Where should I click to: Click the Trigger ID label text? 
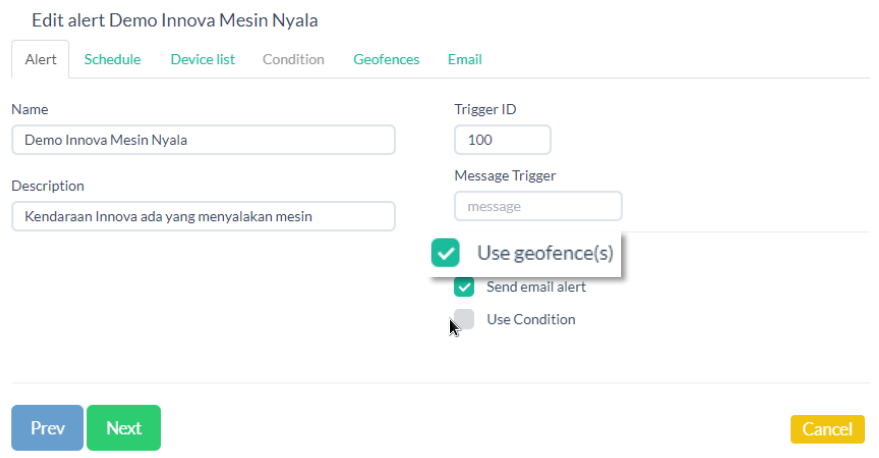(x=485, y=109)
